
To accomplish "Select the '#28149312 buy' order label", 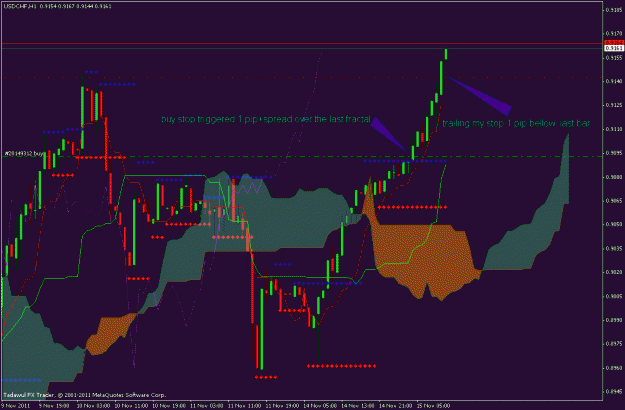I will point(24,153).
